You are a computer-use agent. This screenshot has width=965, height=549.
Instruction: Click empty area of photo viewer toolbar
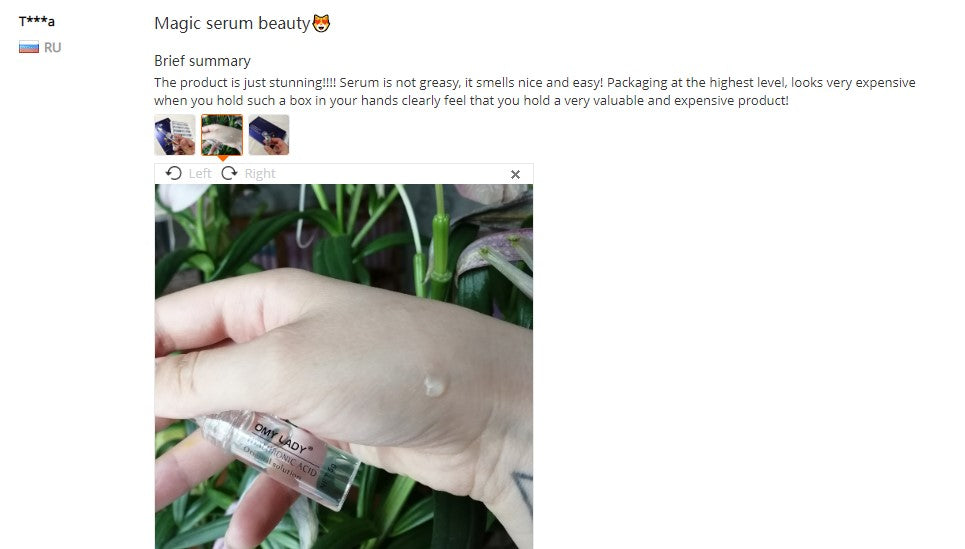point(394,174)
